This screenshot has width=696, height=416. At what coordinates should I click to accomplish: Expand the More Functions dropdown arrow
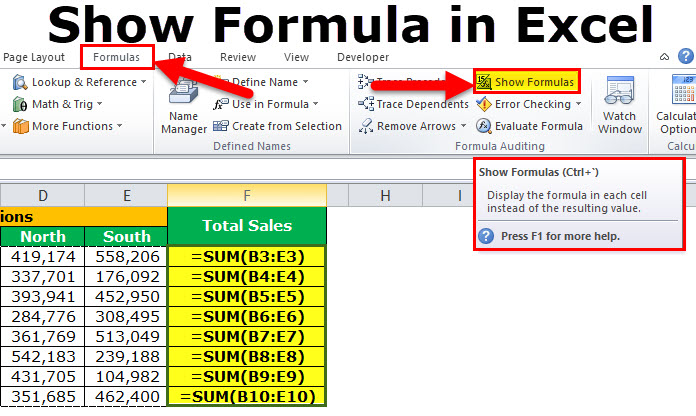click(x=119, y=126)
